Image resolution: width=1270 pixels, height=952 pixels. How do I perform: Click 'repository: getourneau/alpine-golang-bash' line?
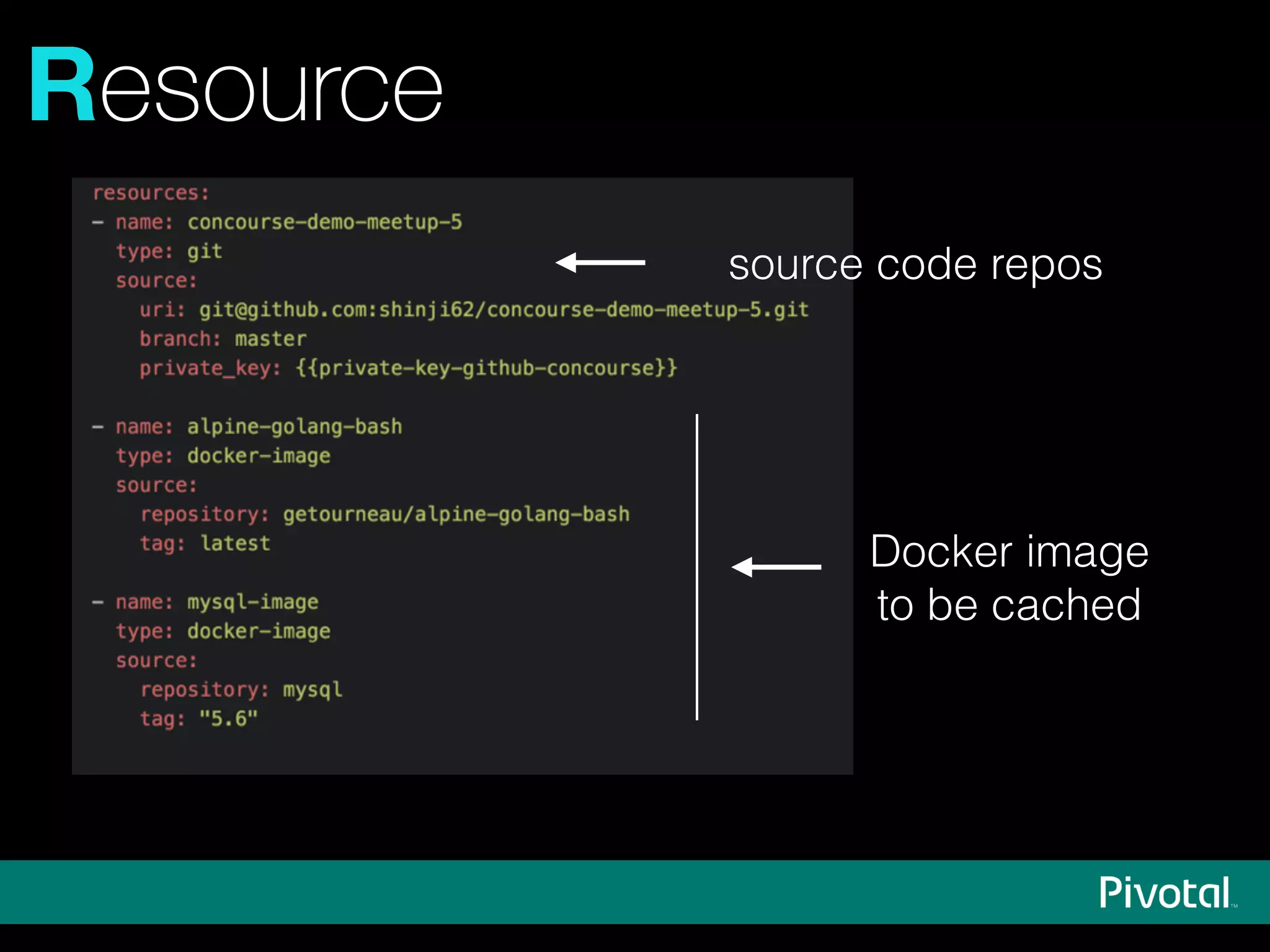[384, 514]
